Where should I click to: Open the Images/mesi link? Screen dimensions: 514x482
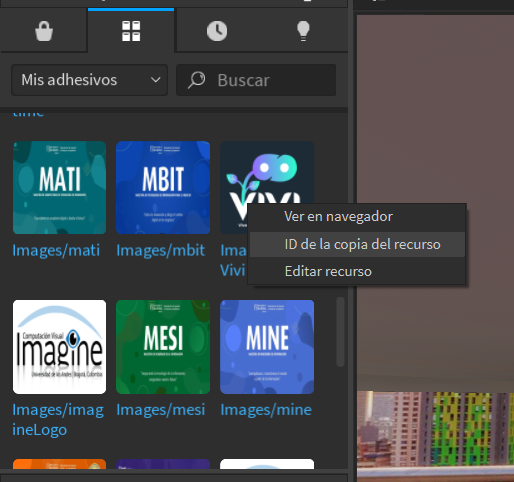(160, 410)
